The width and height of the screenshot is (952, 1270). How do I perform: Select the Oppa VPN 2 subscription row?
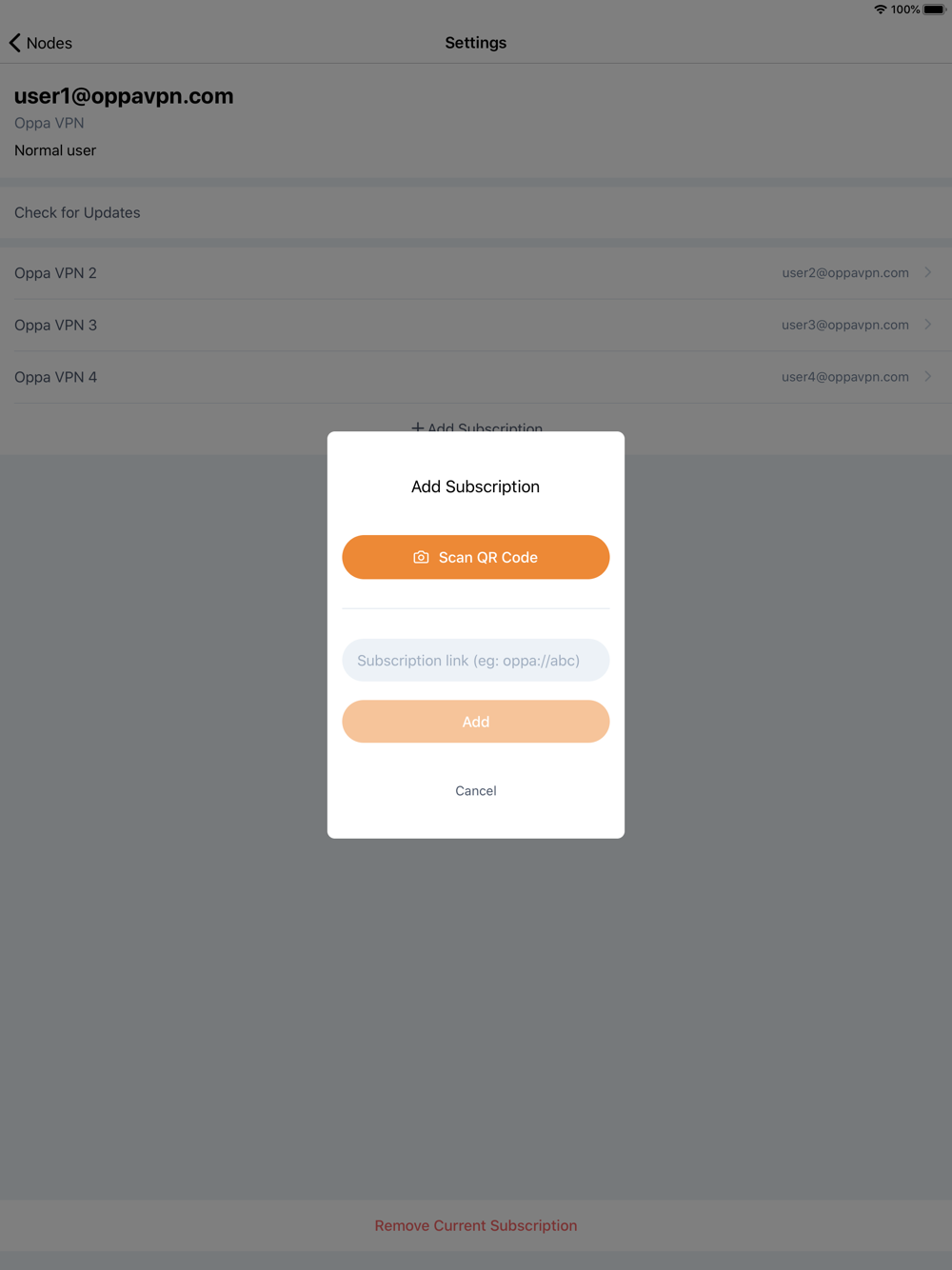pyautogui.click(x=476, y=273)
